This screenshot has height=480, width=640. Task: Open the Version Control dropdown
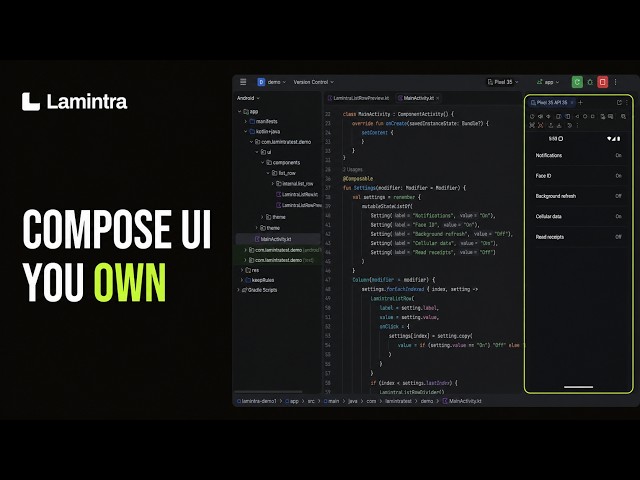(x=313, y=82)
